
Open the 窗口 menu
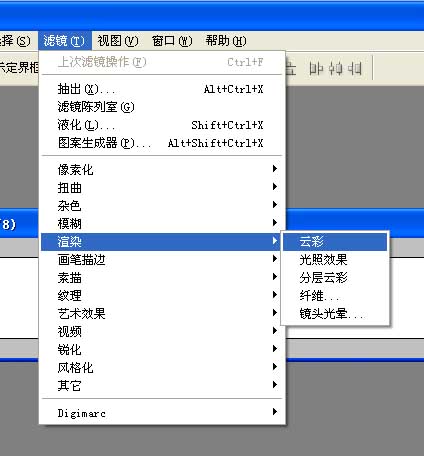pos(172,41)
